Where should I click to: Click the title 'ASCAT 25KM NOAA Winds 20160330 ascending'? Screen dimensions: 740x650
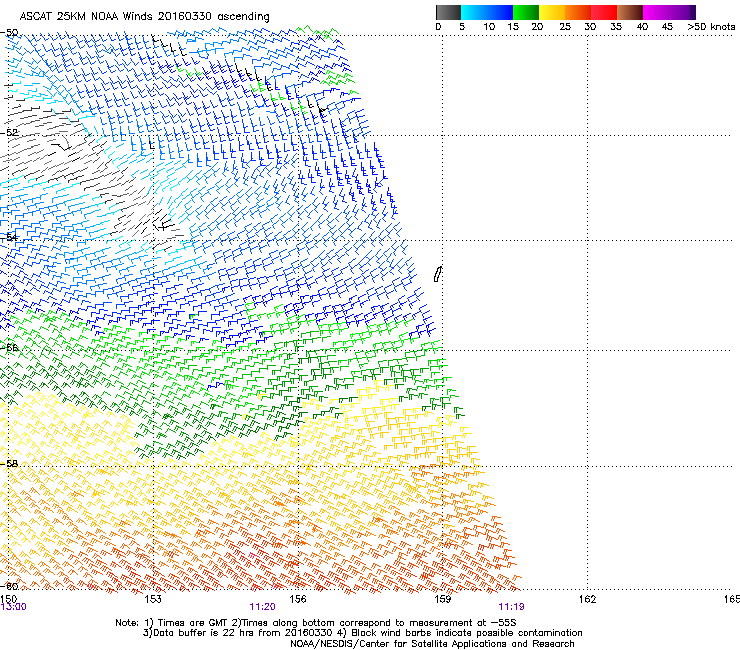(144, 16)
